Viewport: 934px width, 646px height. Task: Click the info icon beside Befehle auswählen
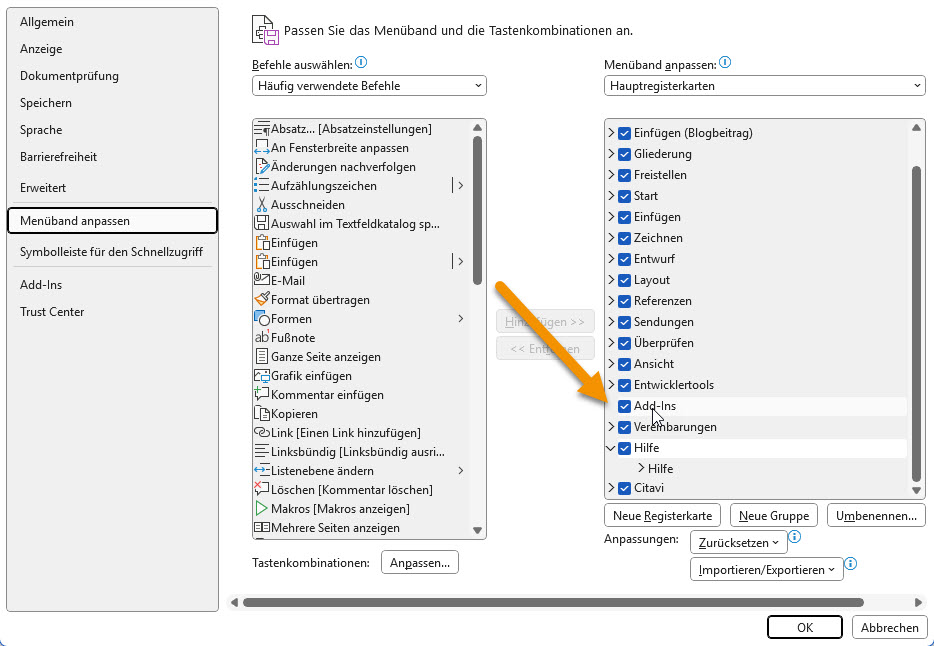click(x=361, y=63)
